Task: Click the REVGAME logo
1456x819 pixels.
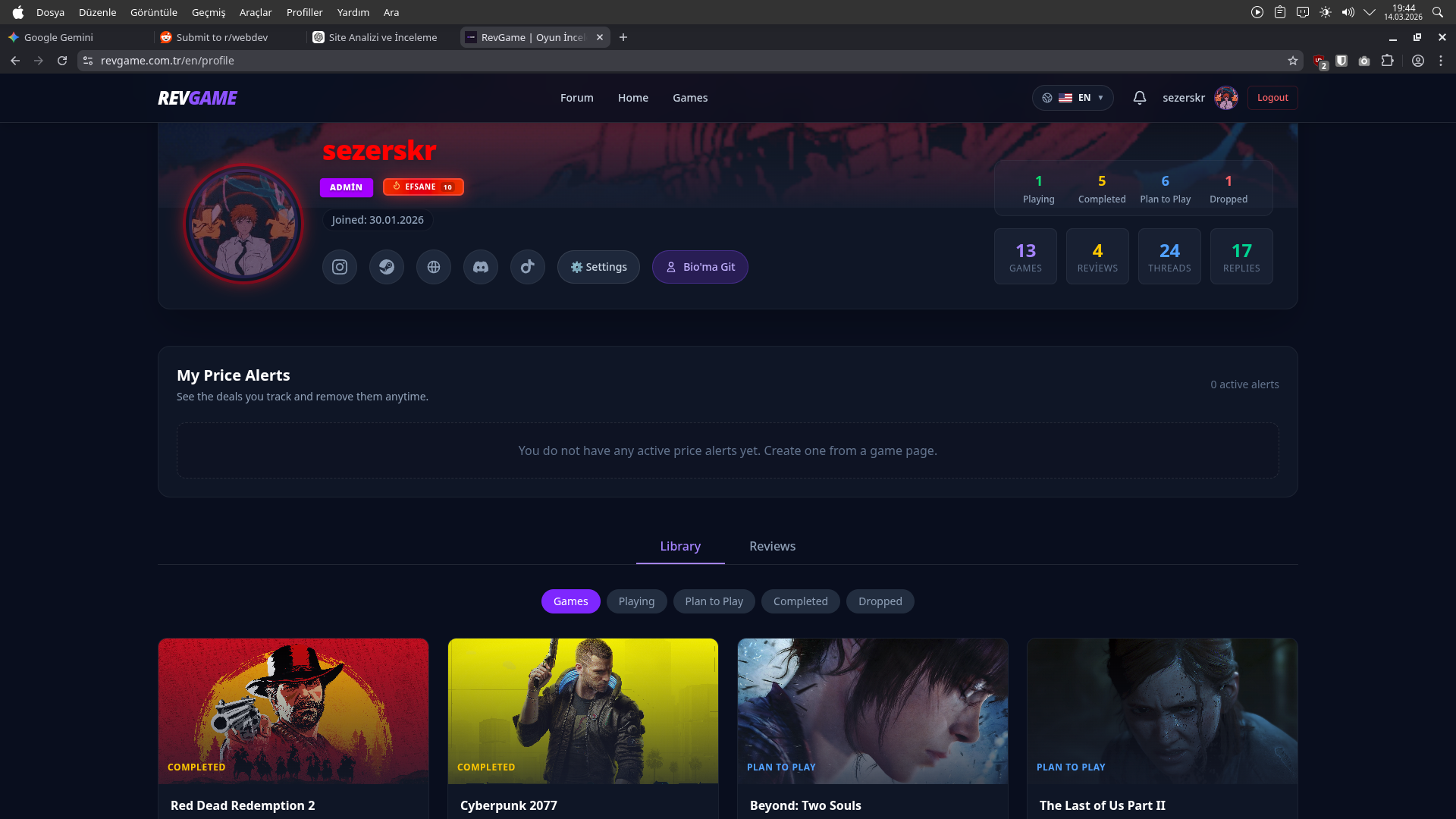Action: click(196, 97)
